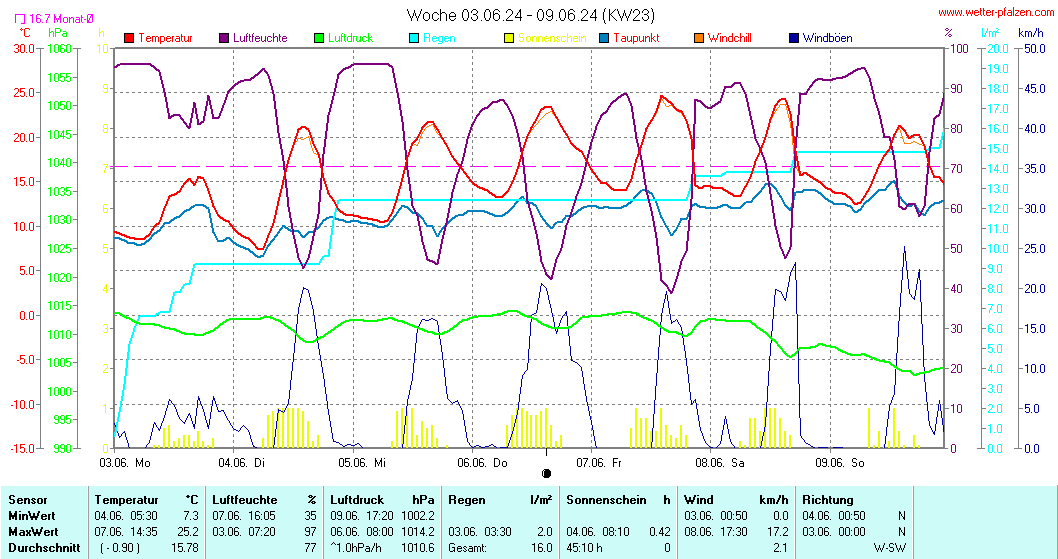
Task: Click the 04.06. Di date label
Action: [x=242, y=462]
